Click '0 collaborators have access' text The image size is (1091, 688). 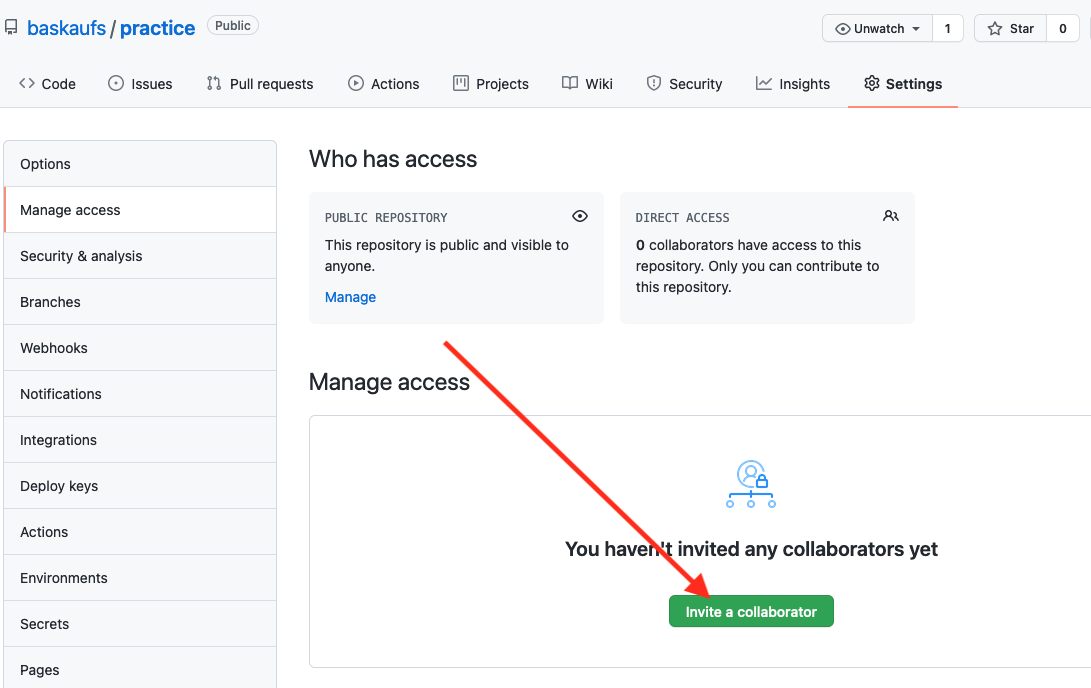point(758,266)
